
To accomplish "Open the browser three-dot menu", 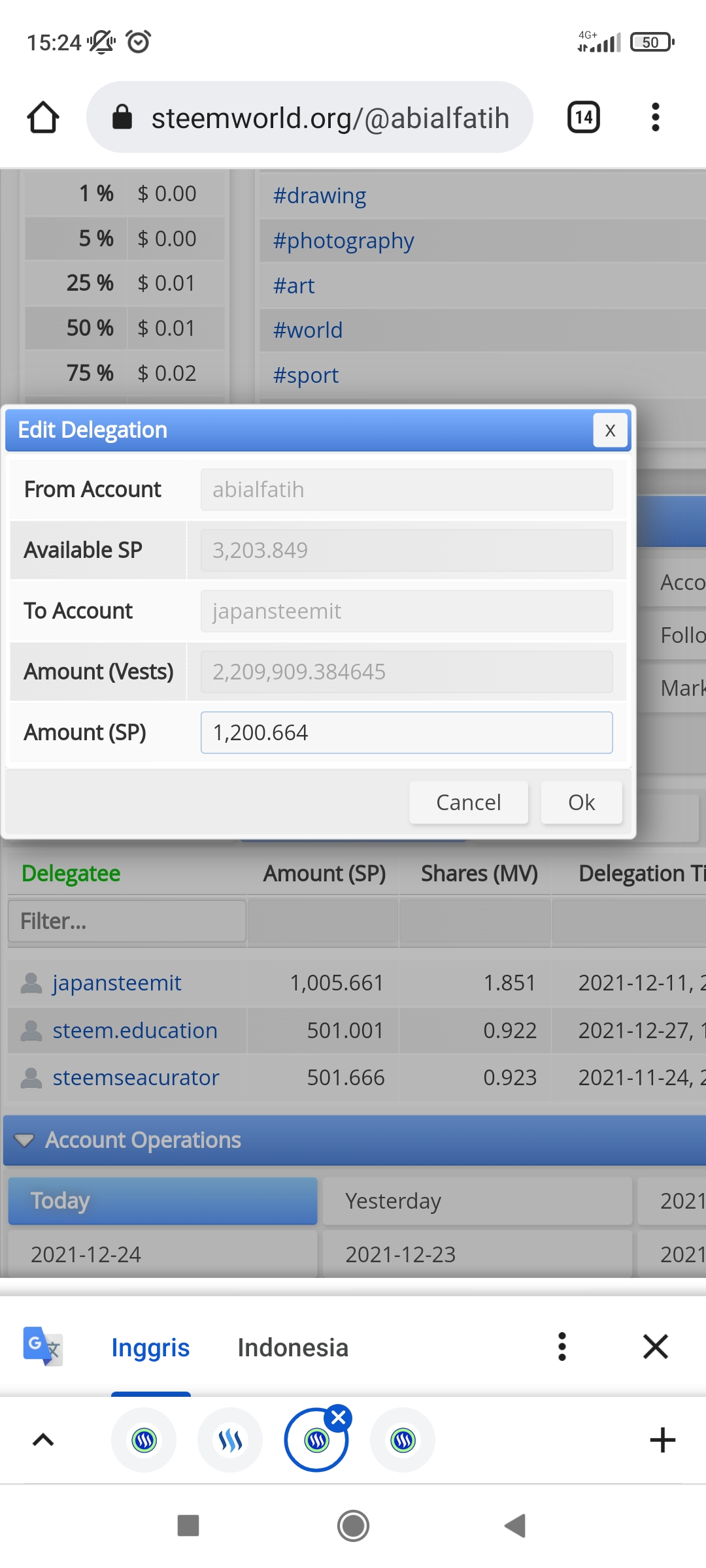I will click(655, 118).
